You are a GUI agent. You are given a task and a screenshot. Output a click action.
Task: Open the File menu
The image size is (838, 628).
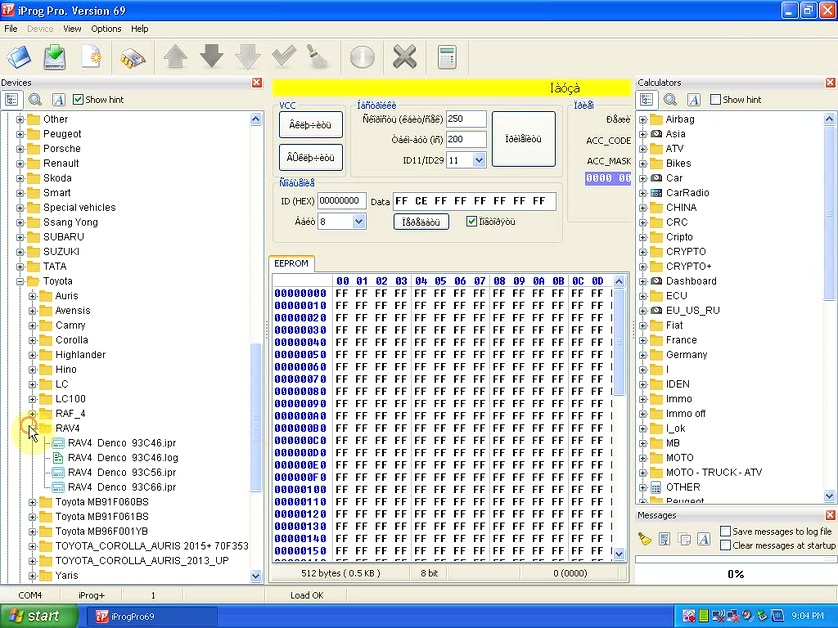[11, 29]
